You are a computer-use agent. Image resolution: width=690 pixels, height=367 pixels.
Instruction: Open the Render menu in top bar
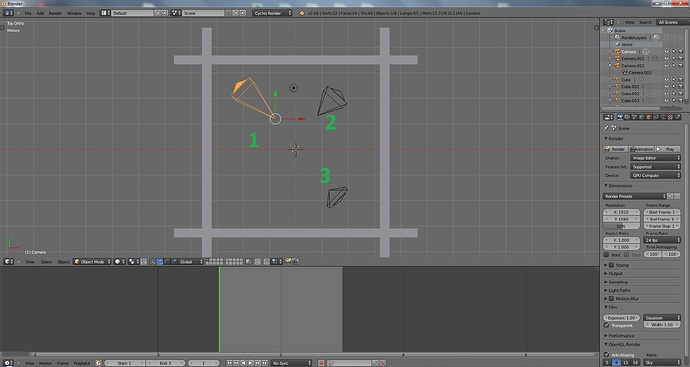pos(55,13)
